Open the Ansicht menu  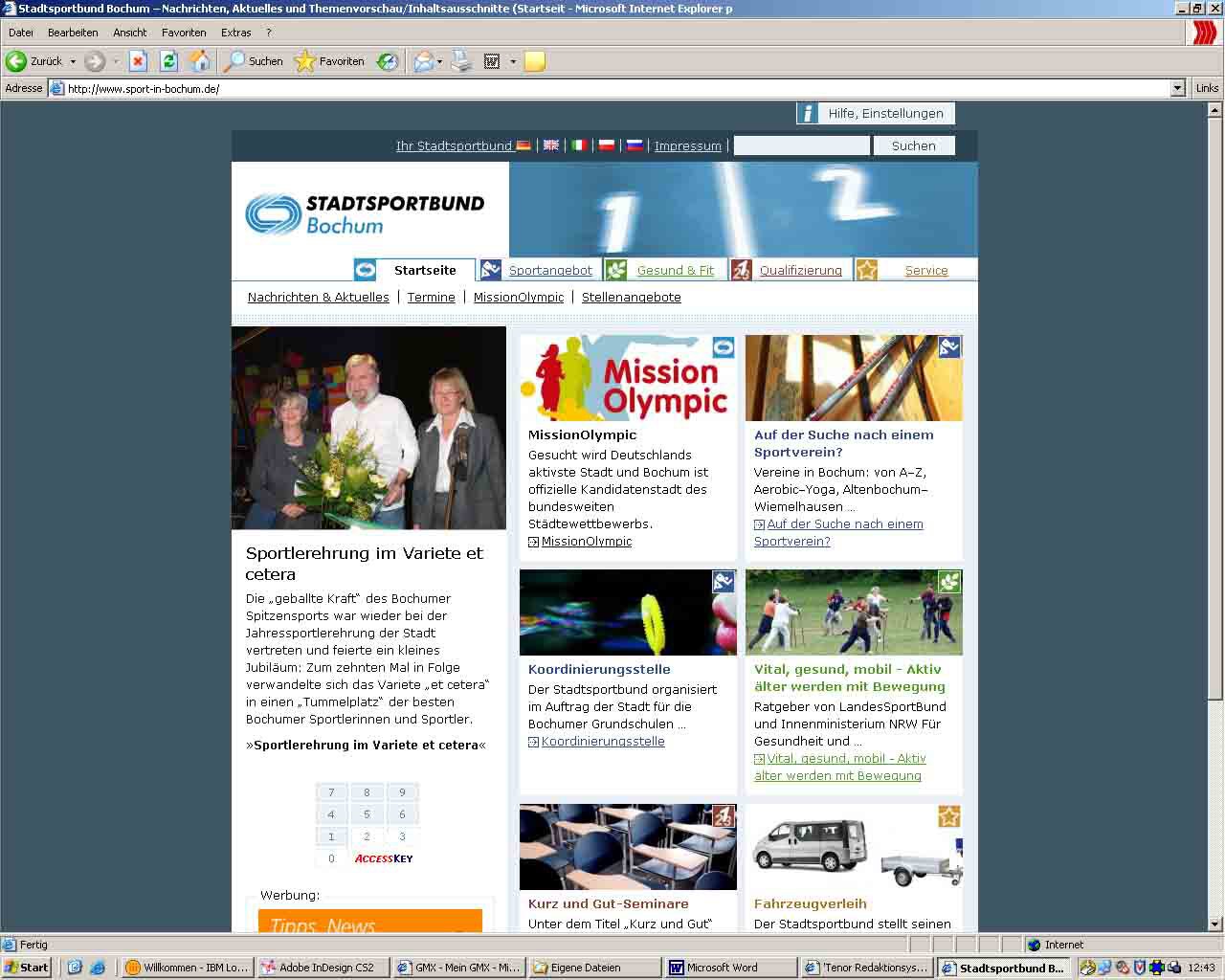pos(130,33)
